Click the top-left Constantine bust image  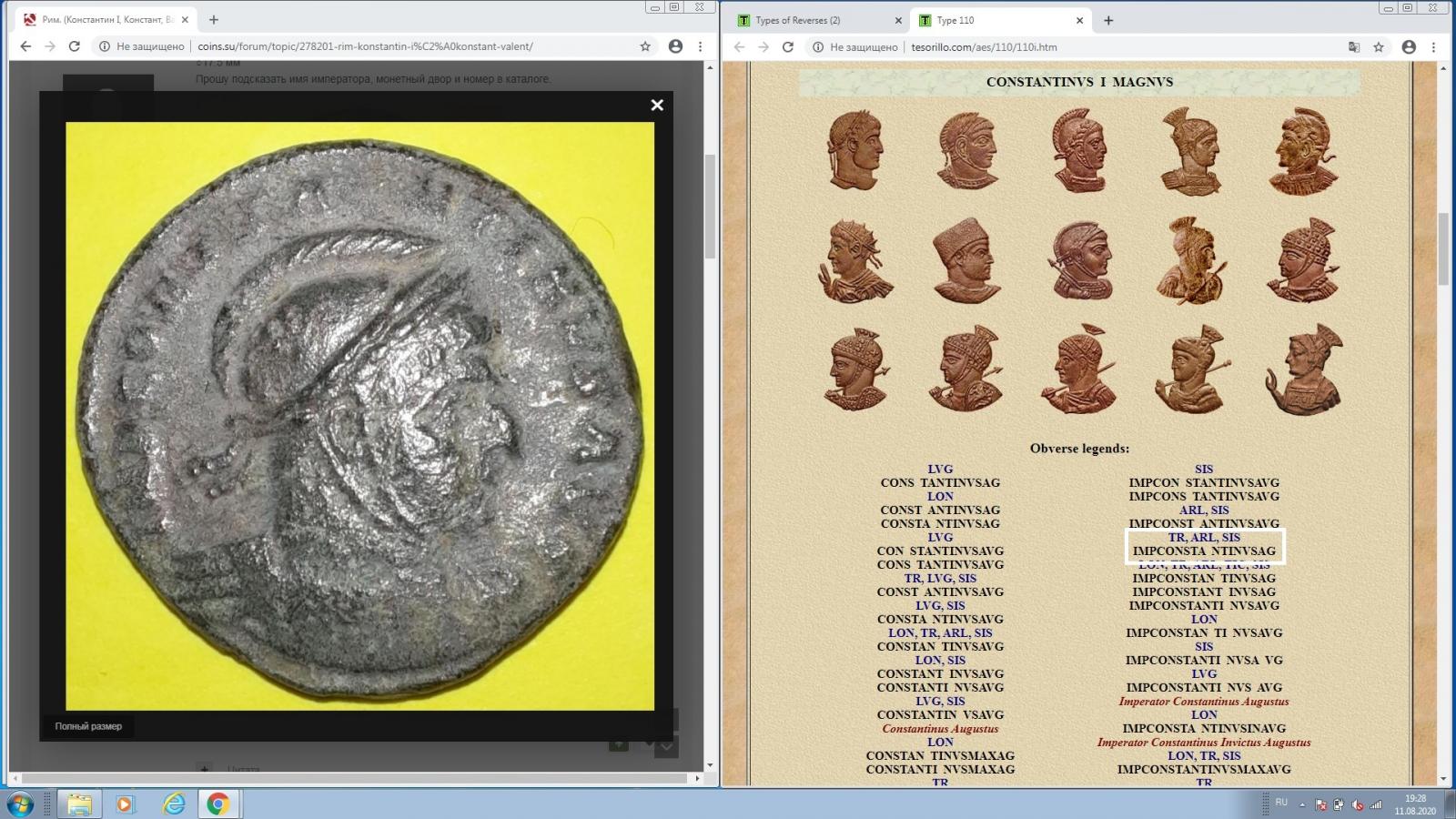pos(854,150)
